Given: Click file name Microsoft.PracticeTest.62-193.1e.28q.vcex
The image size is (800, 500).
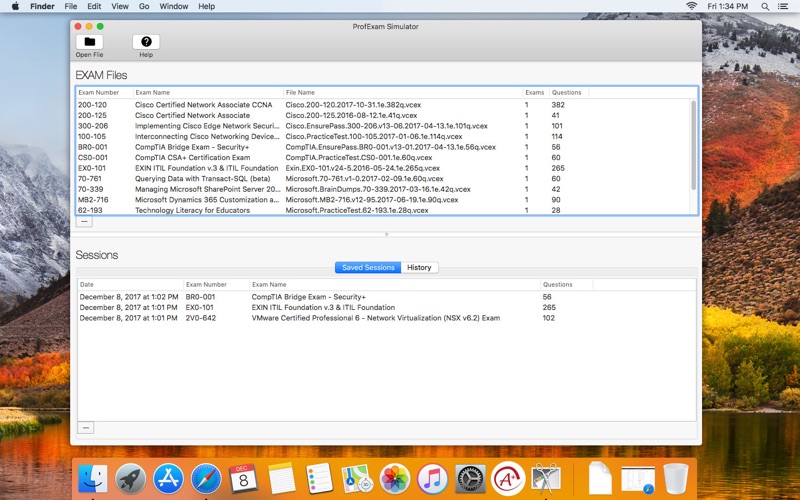Looking at the screenshot, I should click(x=357, y=210).
